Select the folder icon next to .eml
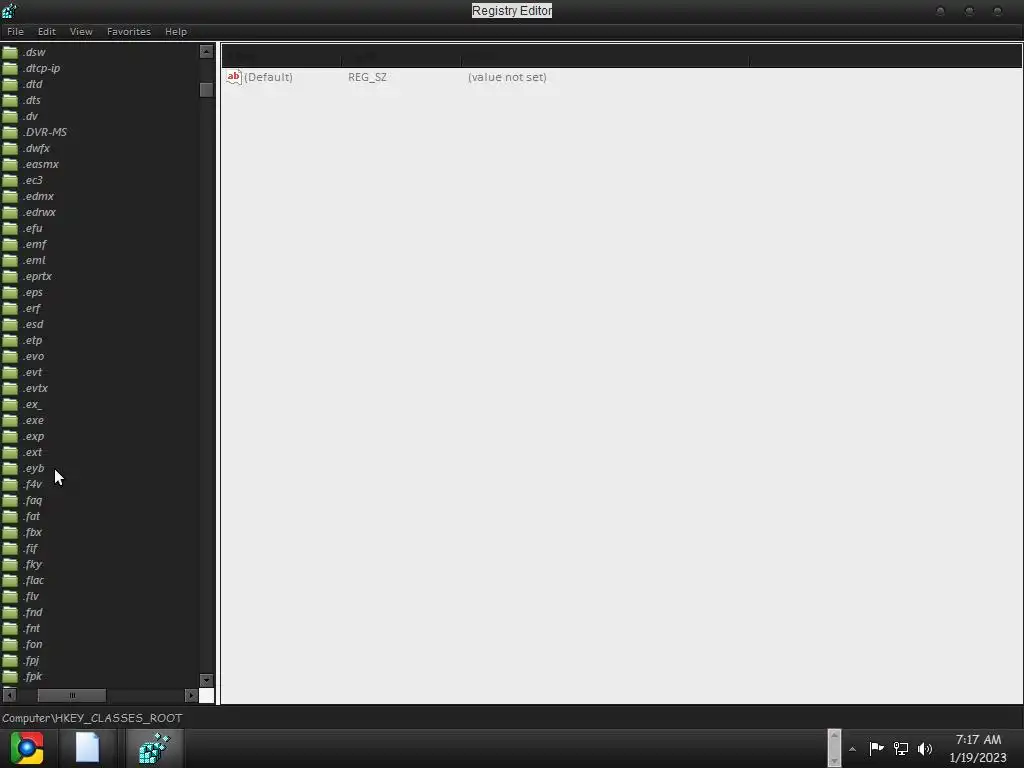 pyautogui.click(x=10, y=260)
